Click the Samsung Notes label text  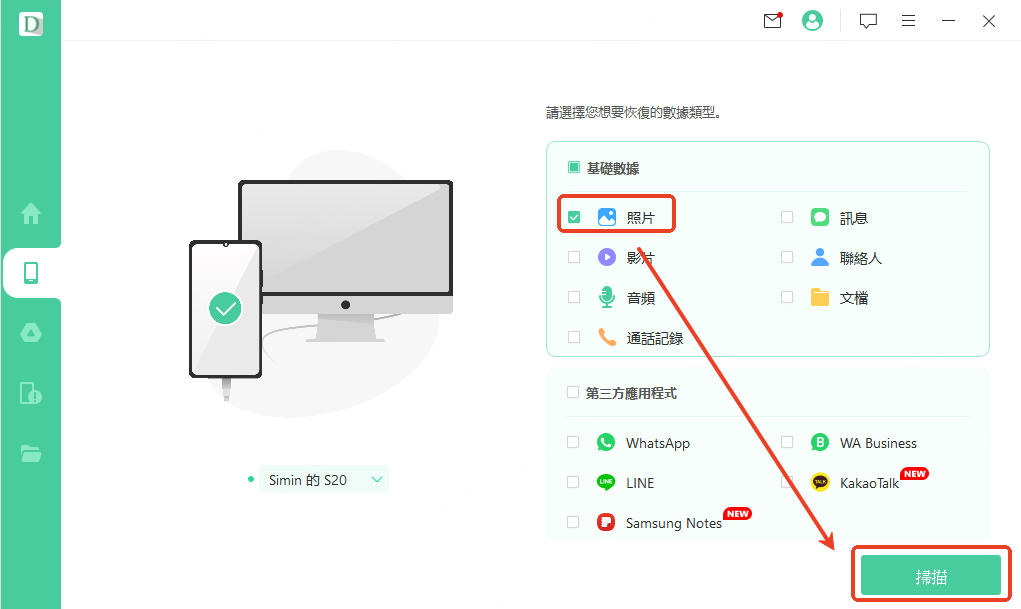673,523
